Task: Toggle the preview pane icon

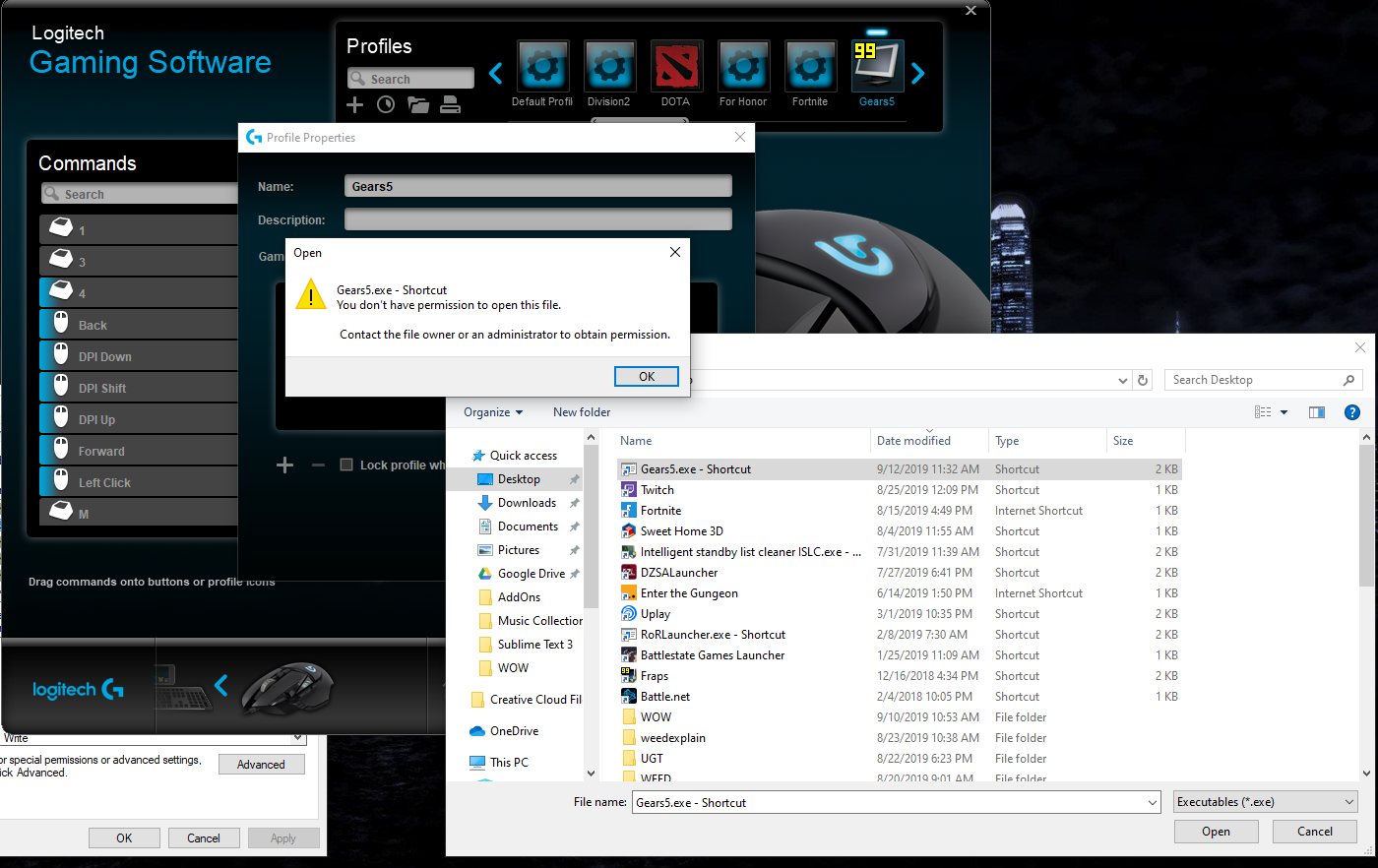Action: click(x=1317, y=412)
